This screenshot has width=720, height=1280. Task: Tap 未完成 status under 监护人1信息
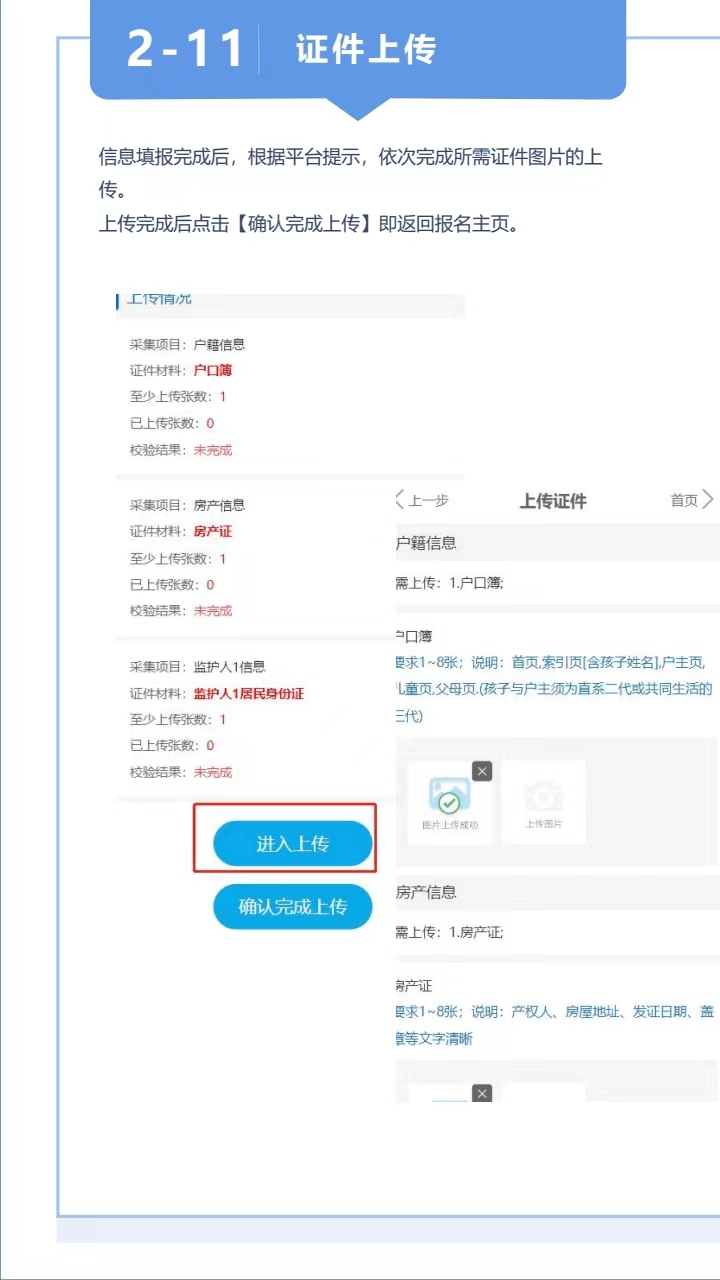[x=213, y=772]
